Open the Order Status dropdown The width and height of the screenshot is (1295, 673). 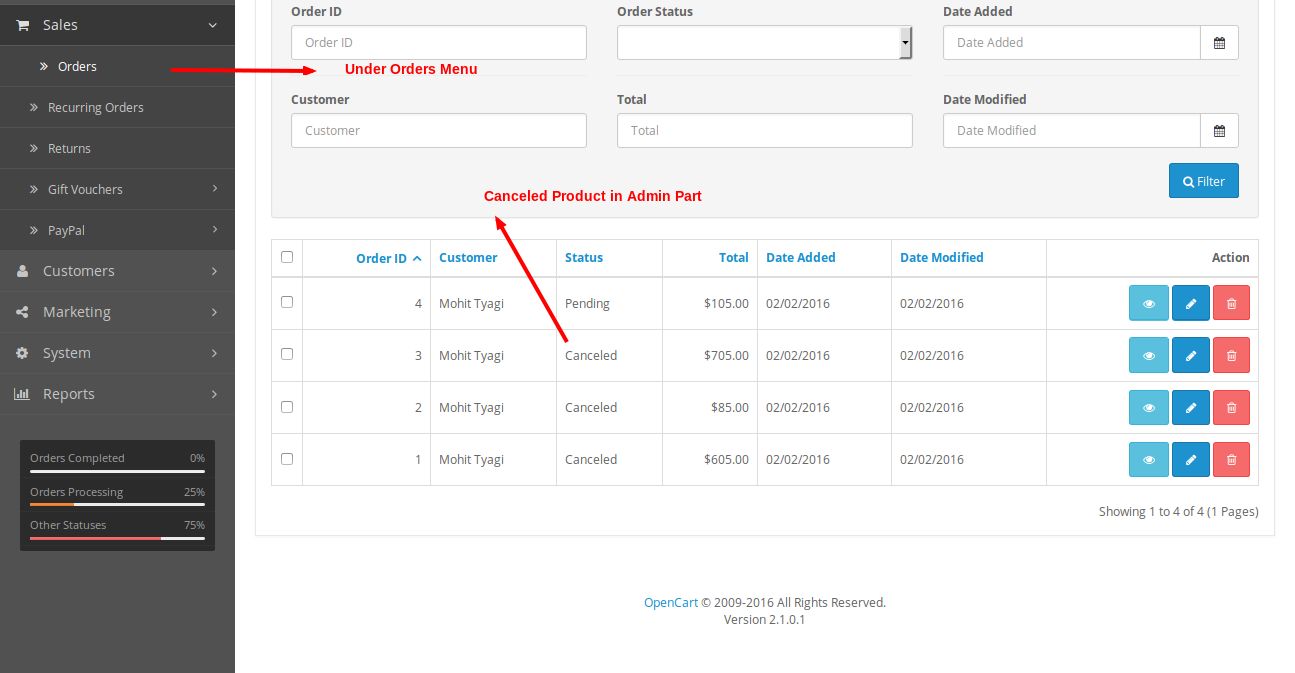[764, 42]
